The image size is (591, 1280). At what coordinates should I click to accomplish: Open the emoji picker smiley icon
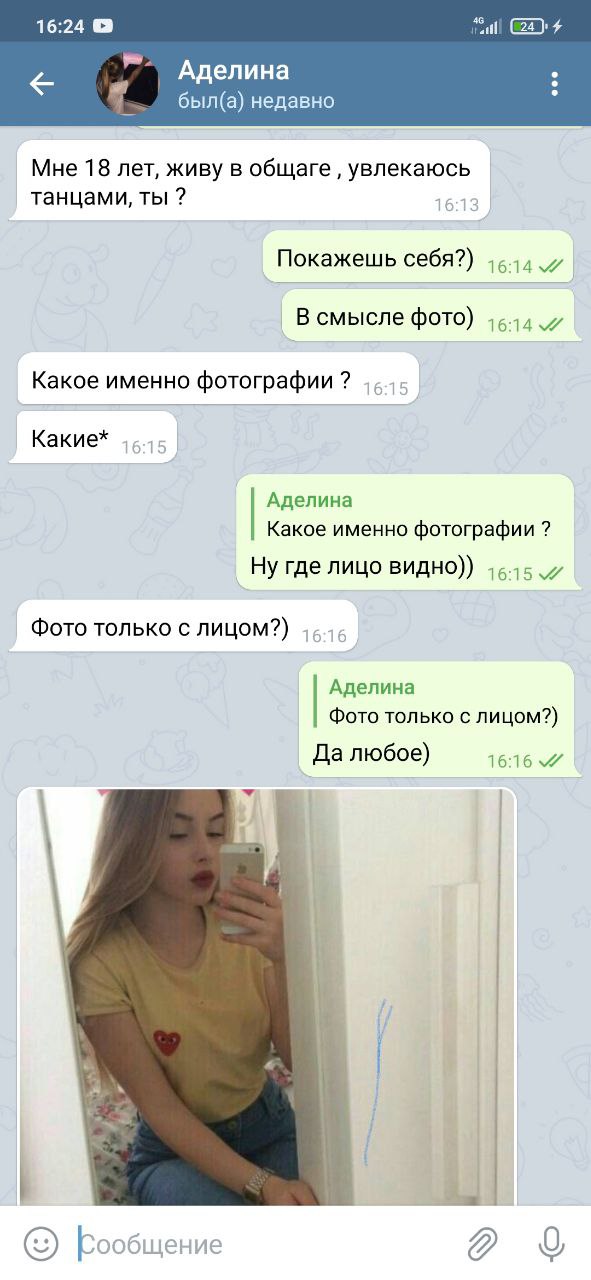click(41, 1244)
